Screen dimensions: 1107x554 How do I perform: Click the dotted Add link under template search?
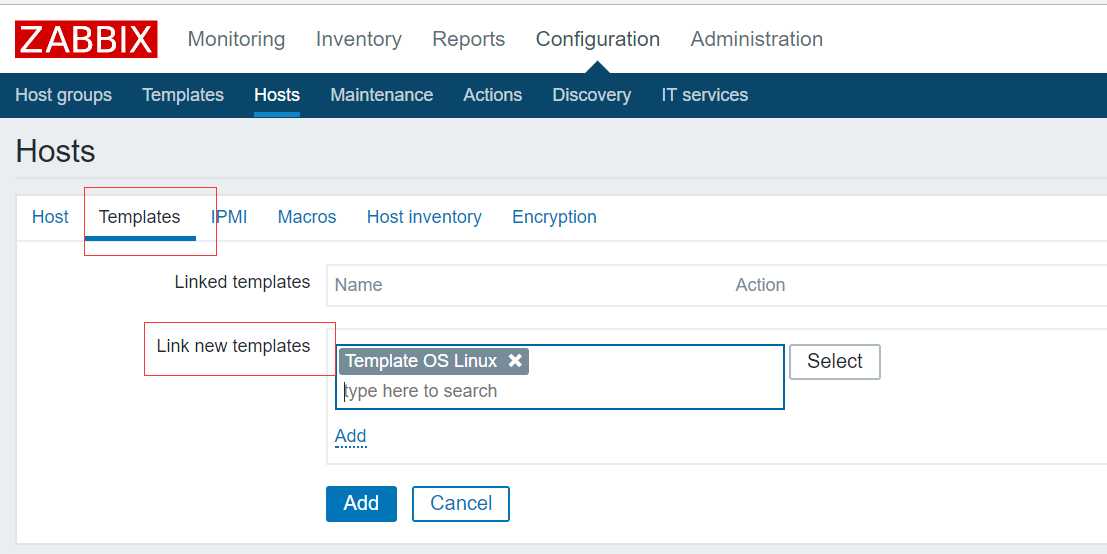click(350, 436)
